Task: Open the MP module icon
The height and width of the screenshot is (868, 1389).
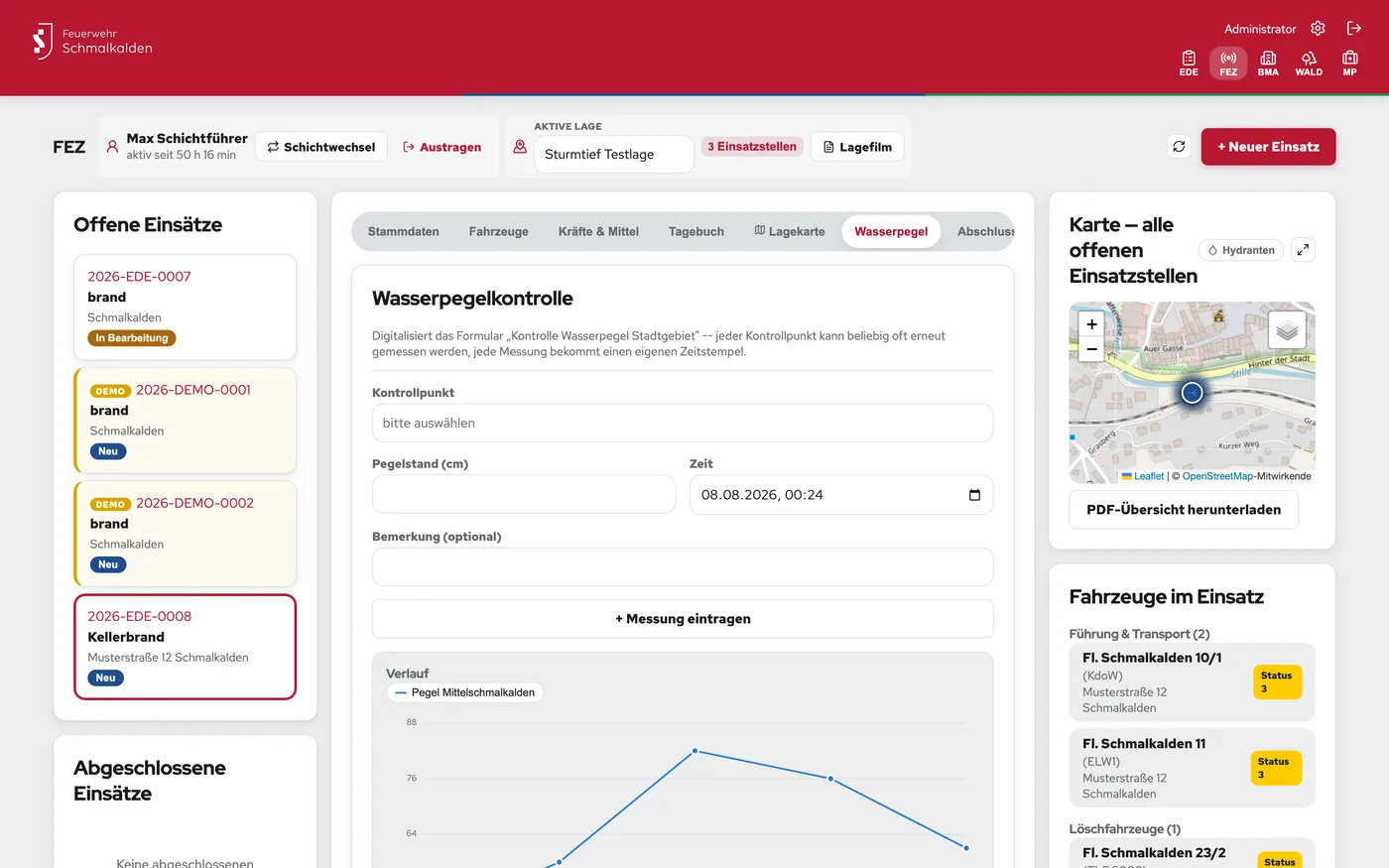Action: 1349,62
